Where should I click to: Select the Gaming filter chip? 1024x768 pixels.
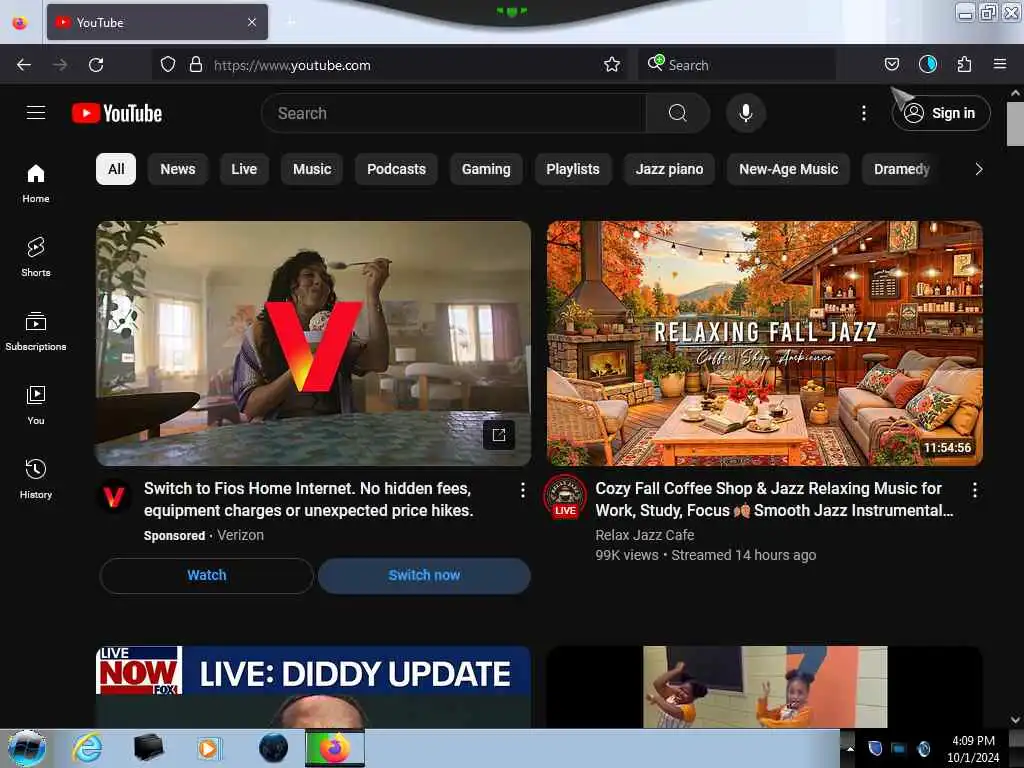click(x=486, y=169)
